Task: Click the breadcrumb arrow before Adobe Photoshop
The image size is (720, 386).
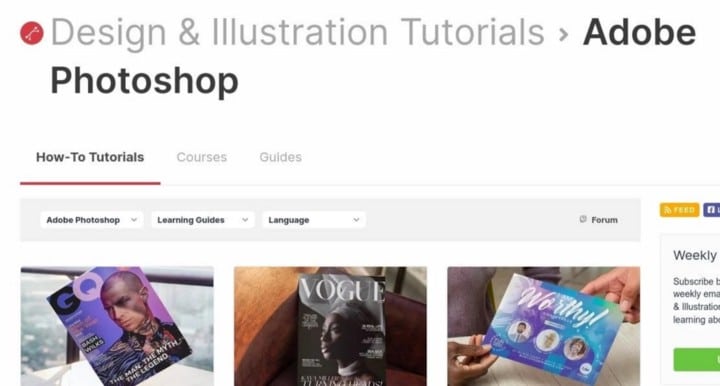Action: pos(563,34)
